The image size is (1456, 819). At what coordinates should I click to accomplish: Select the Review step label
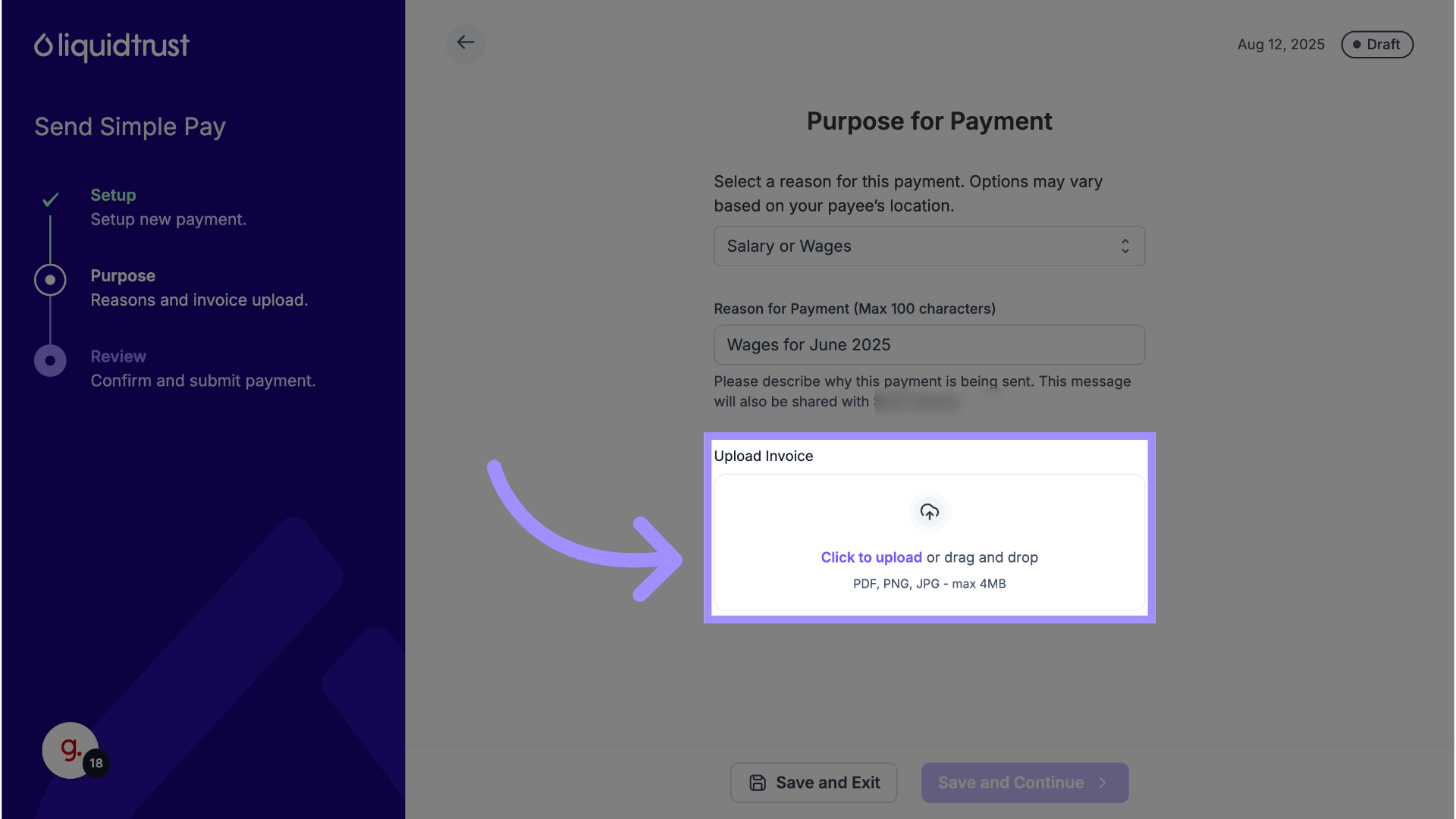click(118, 356)
